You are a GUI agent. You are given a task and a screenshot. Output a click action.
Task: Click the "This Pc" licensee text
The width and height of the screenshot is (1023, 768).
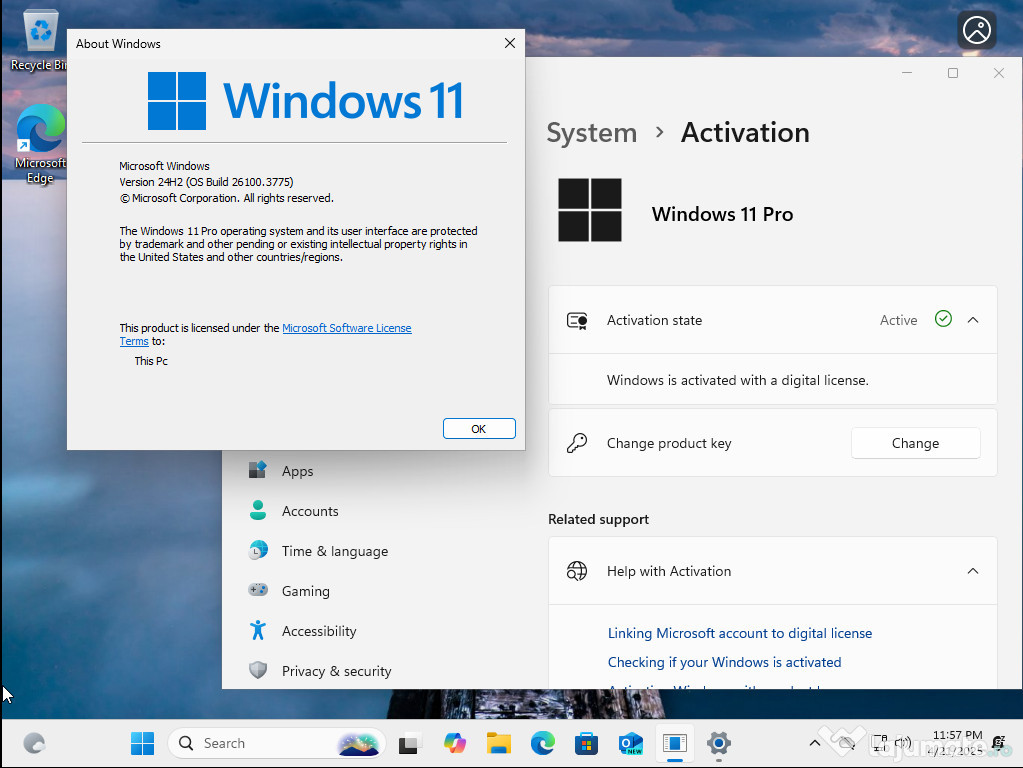point(151,361)
